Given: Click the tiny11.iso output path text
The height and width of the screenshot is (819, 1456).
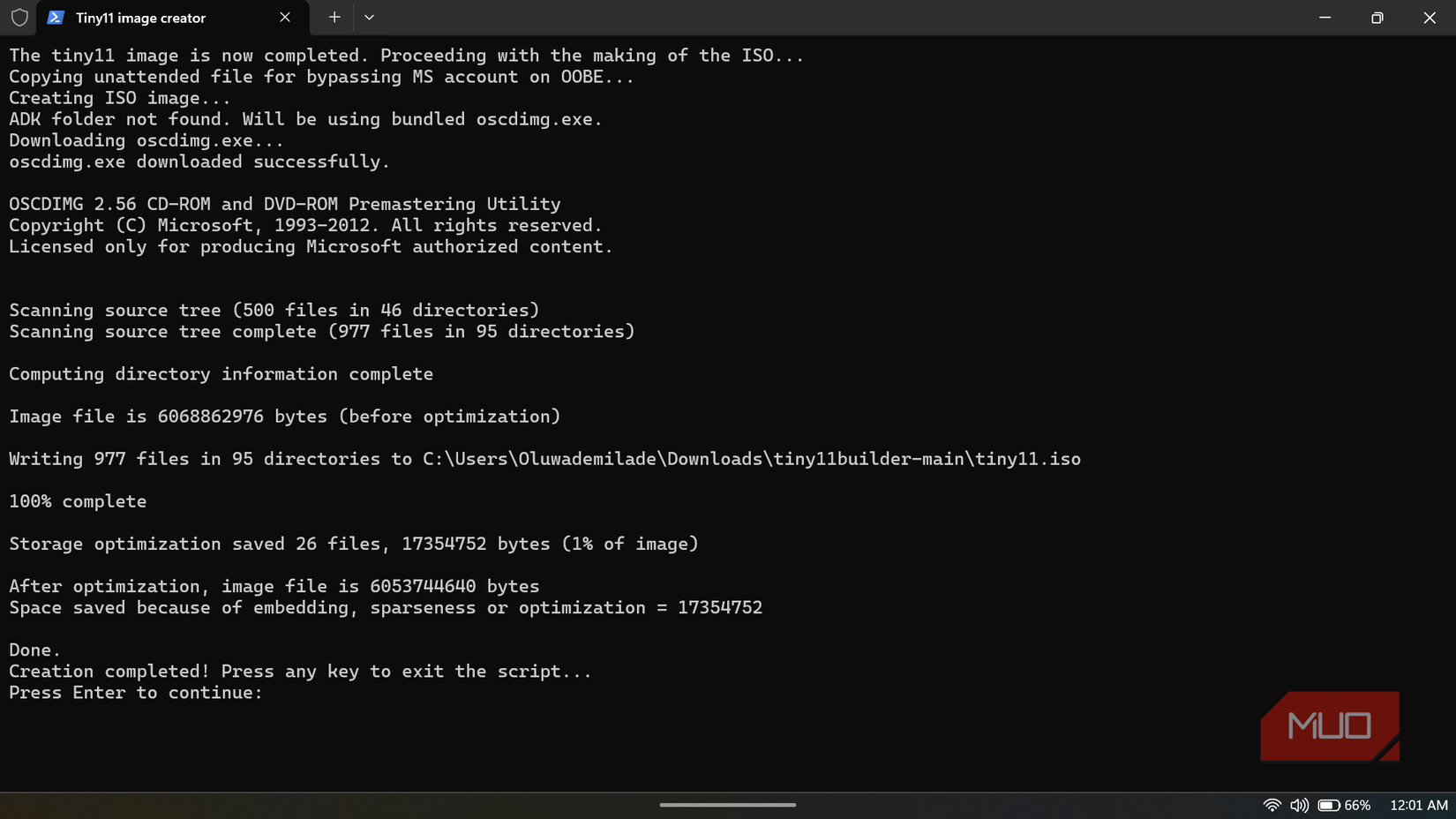Looking at the screenshot, I should (x=750, y=459).
